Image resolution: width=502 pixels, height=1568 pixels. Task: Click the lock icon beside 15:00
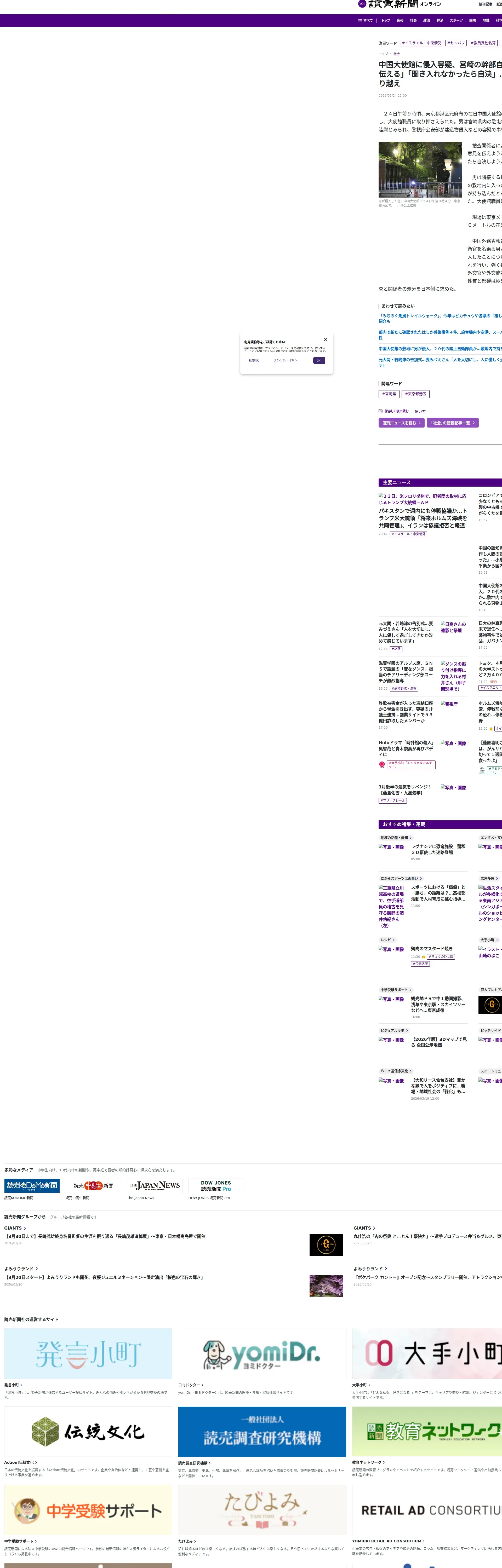click(491, 729)
